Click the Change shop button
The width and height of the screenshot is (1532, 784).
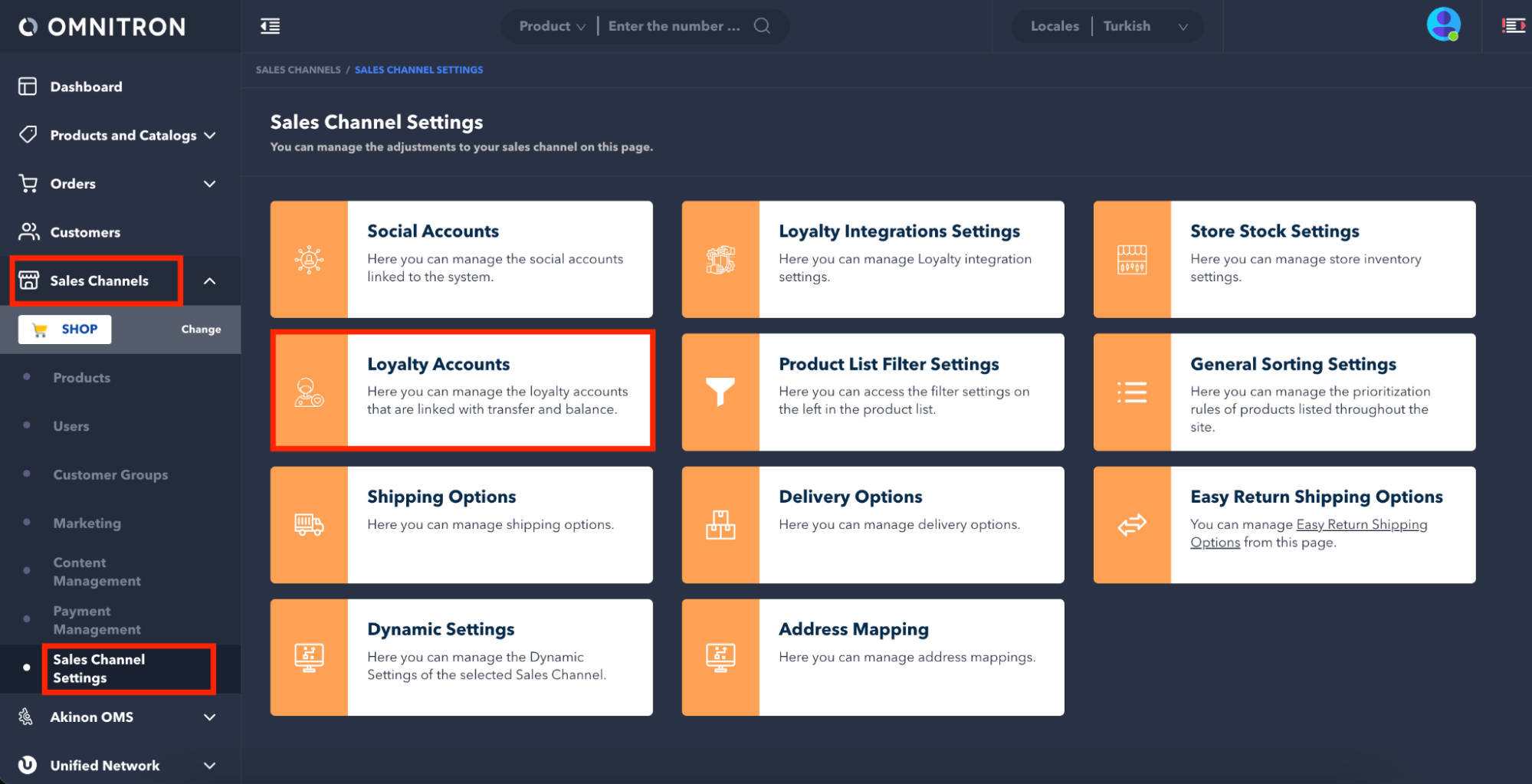[x=201, y=330]
